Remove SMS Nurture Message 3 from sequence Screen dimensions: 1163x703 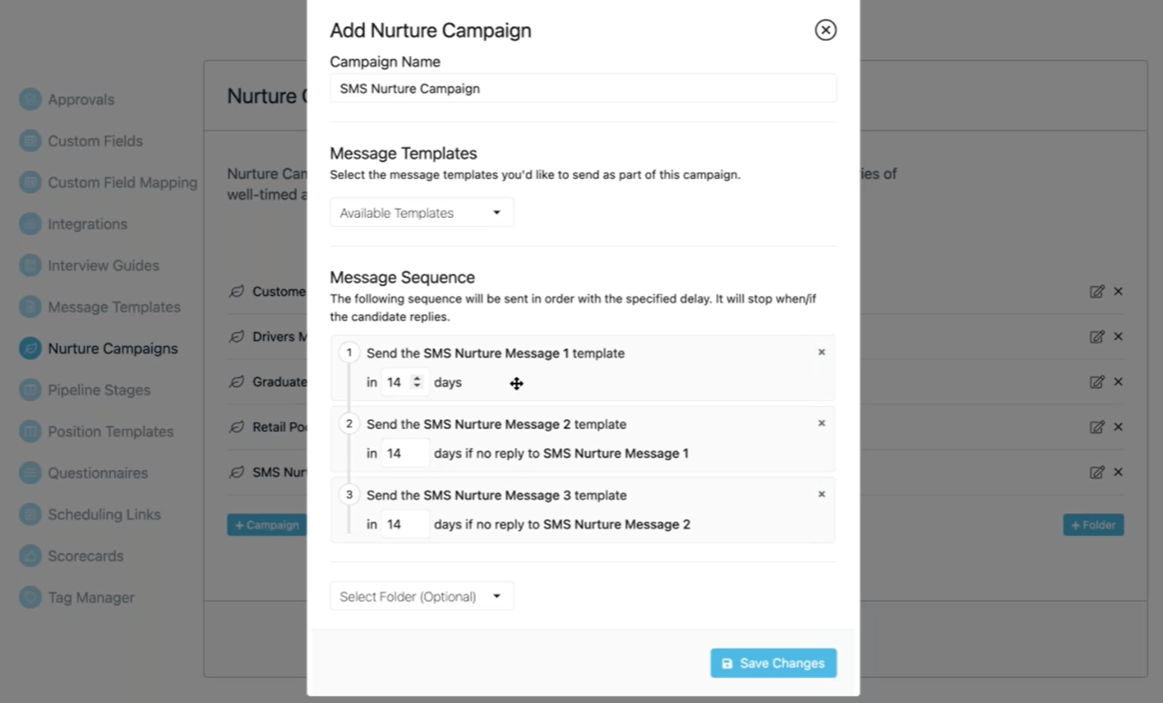822,494
